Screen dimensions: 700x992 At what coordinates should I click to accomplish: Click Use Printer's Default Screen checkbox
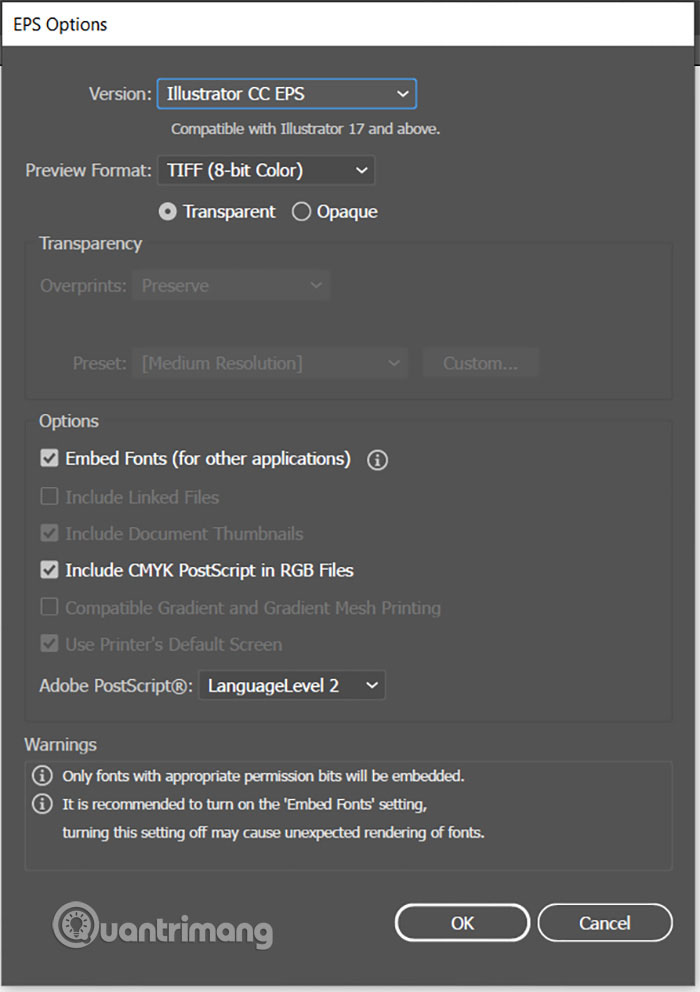click(49, 644)
